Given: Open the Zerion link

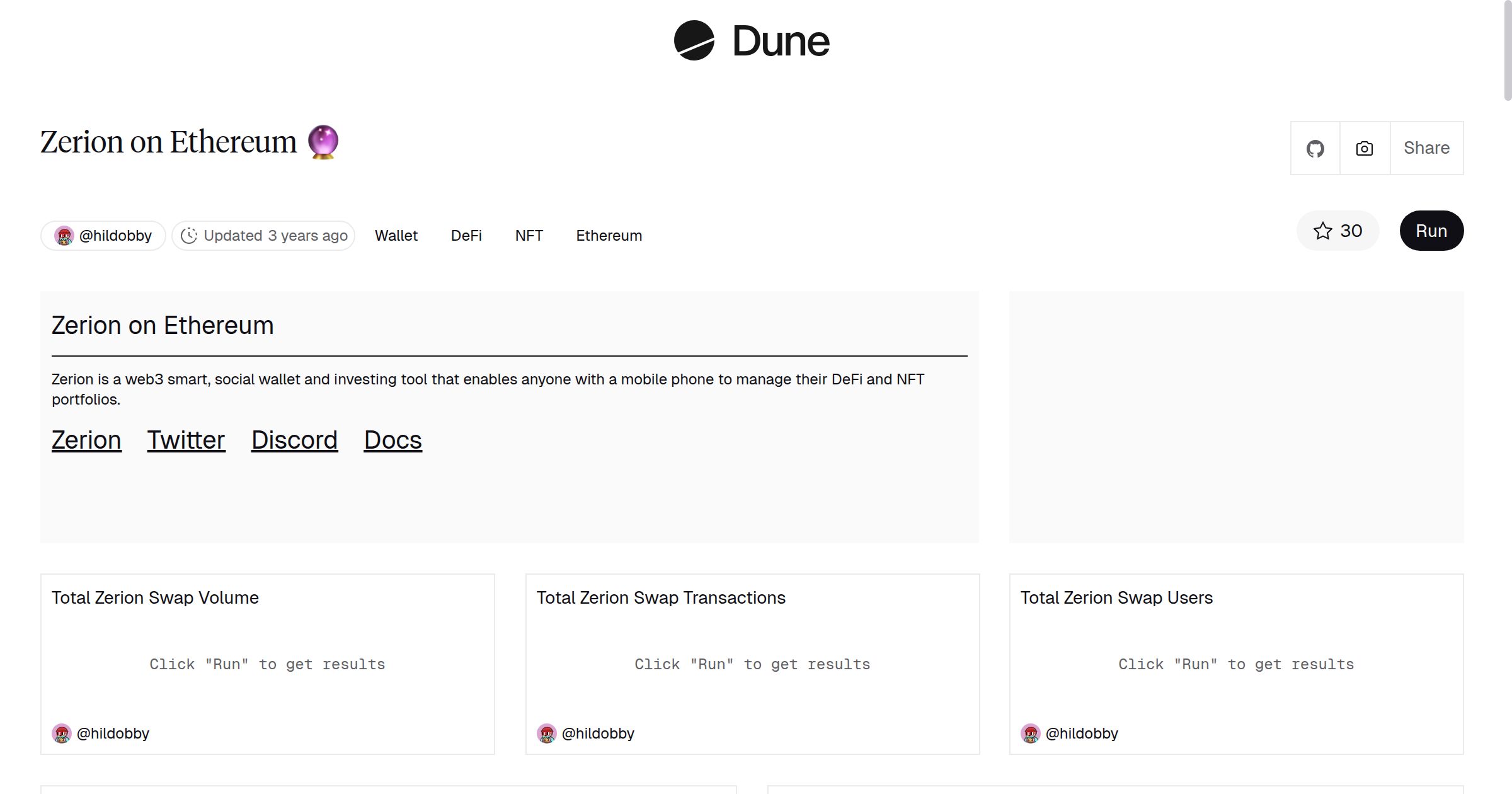Looking at the screenshot, I should [86, 440].
